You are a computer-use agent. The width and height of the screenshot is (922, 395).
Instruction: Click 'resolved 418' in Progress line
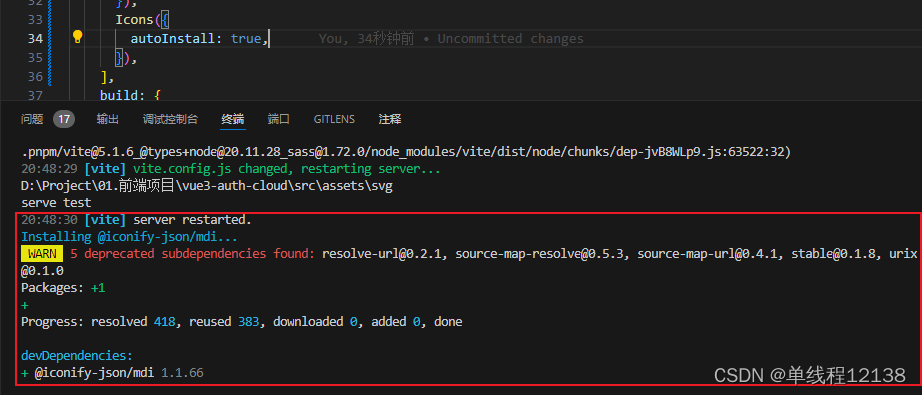pos(134,322)
